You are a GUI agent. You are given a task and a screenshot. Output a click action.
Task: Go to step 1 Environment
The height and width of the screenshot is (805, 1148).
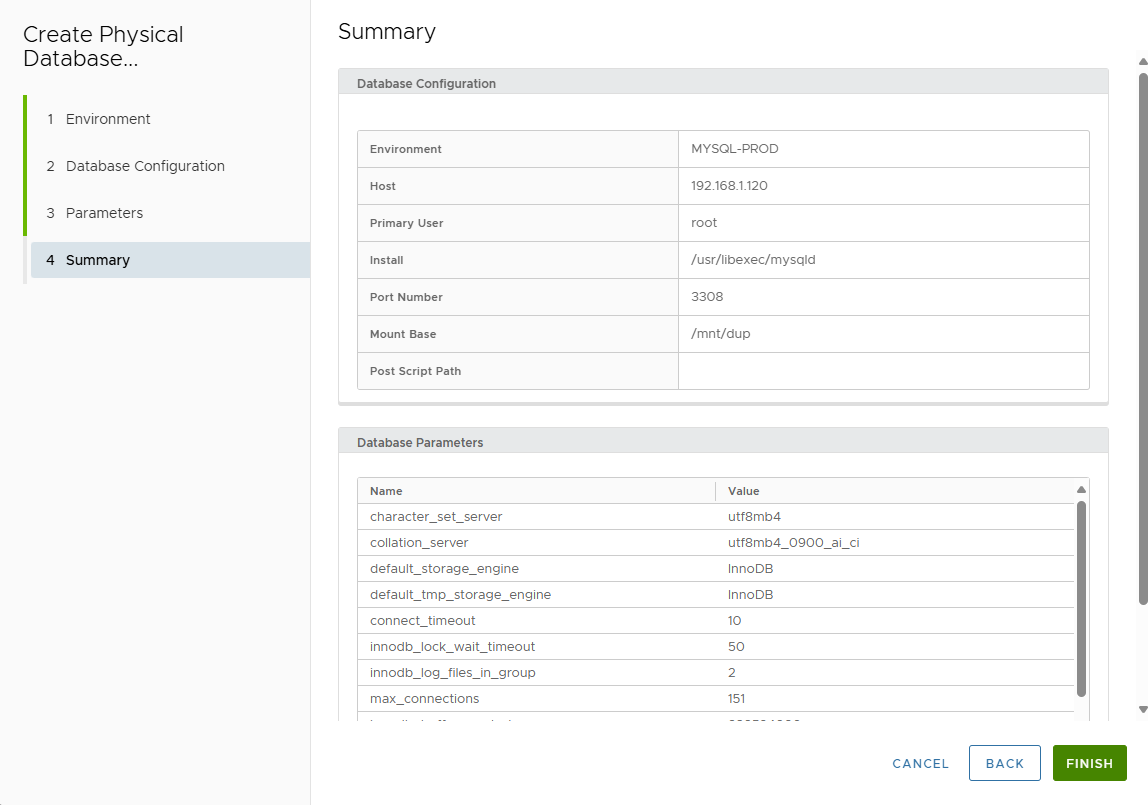tap(108, 119)
